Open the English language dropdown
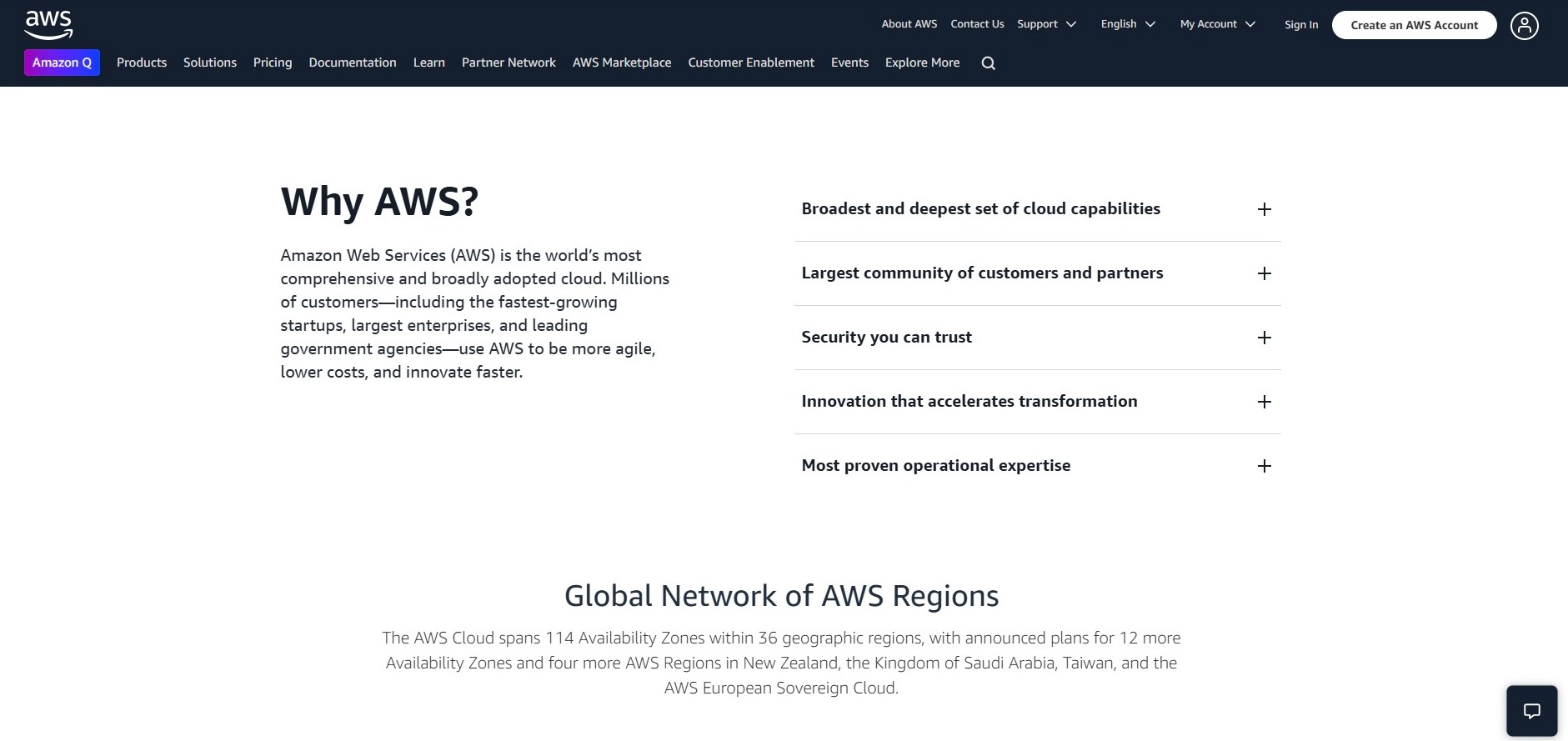The image size is (1568, 741). coord(1128,24)
